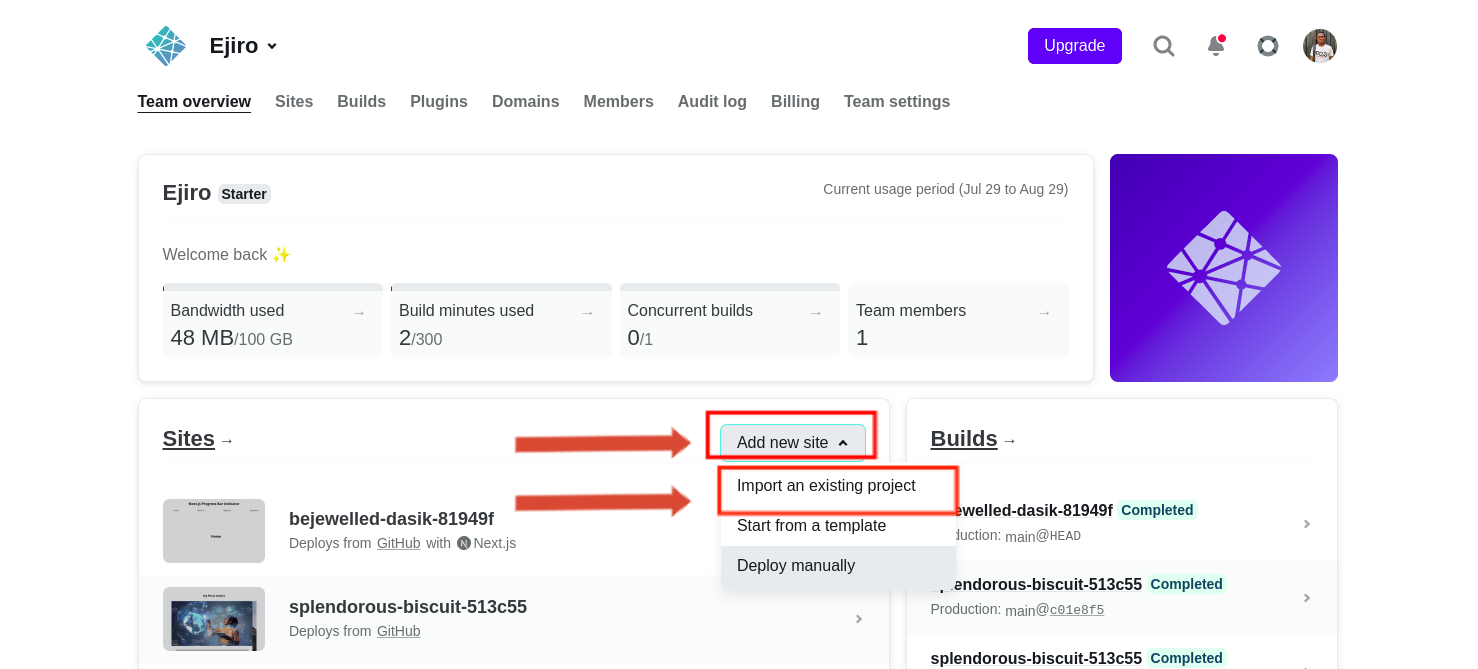Choose Start from a template

[811, 526]
